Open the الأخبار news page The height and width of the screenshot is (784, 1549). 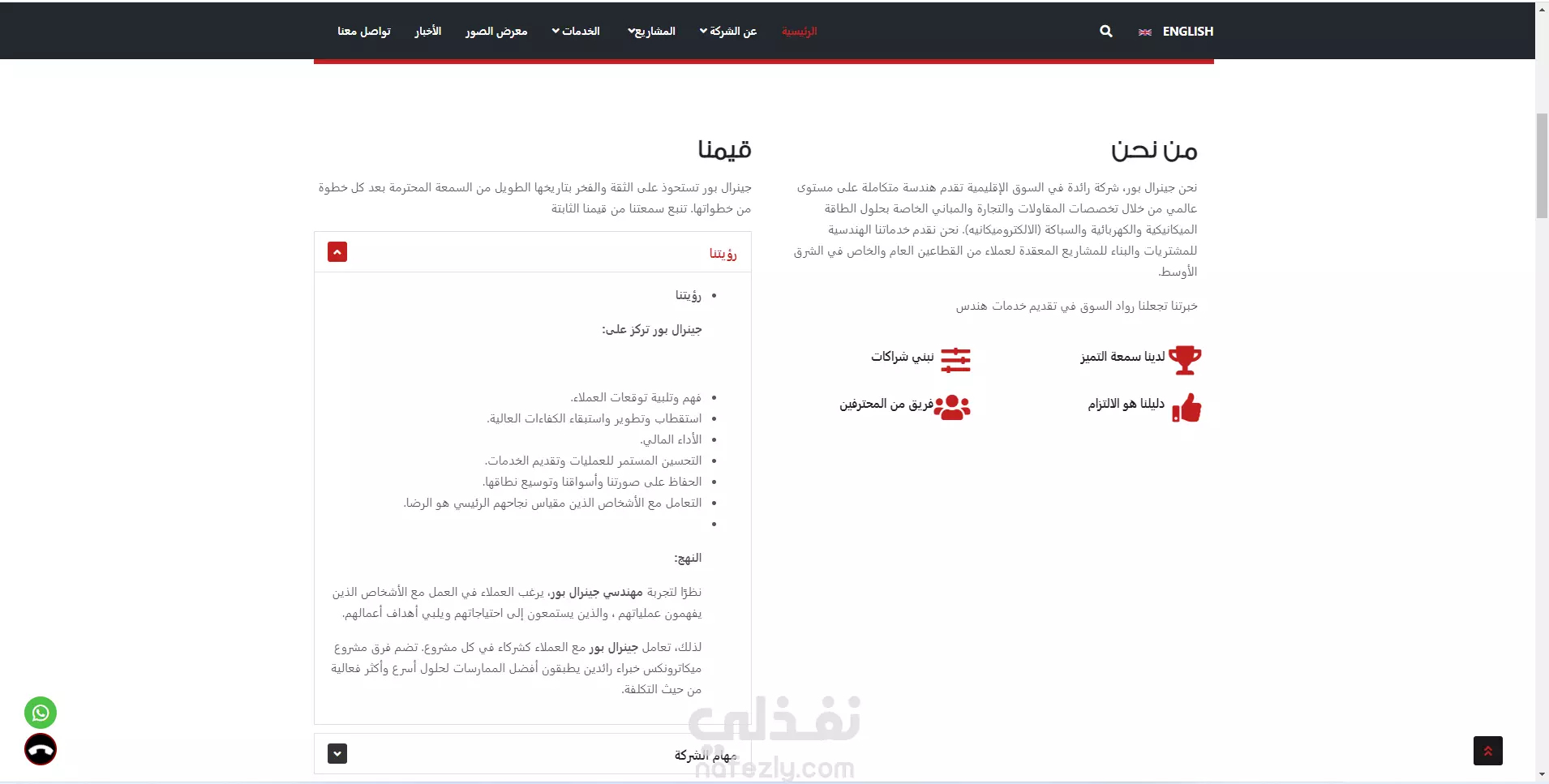coord(427,31)
